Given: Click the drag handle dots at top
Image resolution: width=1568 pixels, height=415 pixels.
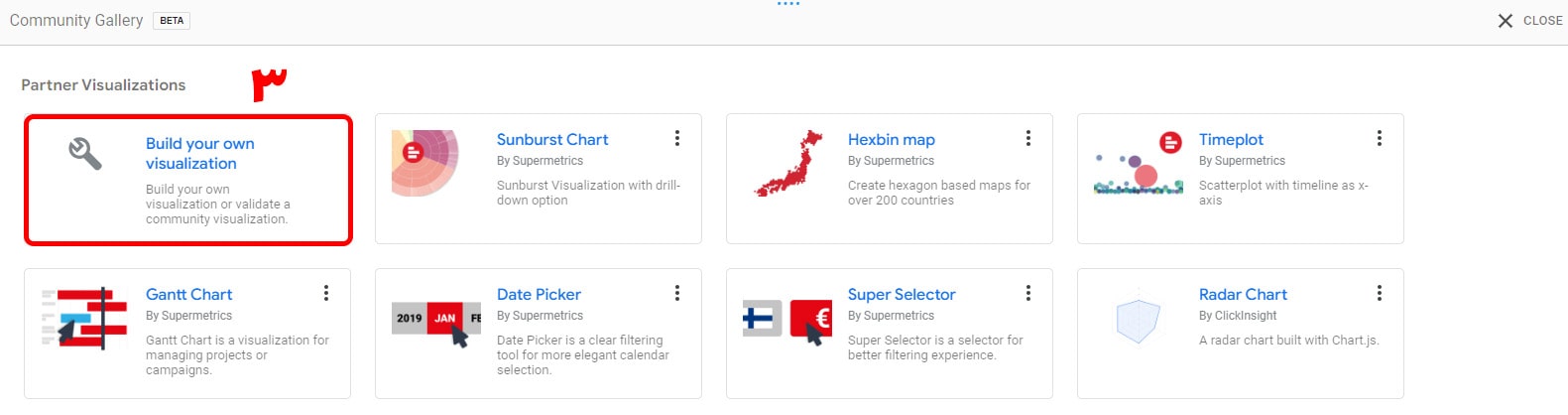Looking at the screenshot, I should (x=788, y=4).
